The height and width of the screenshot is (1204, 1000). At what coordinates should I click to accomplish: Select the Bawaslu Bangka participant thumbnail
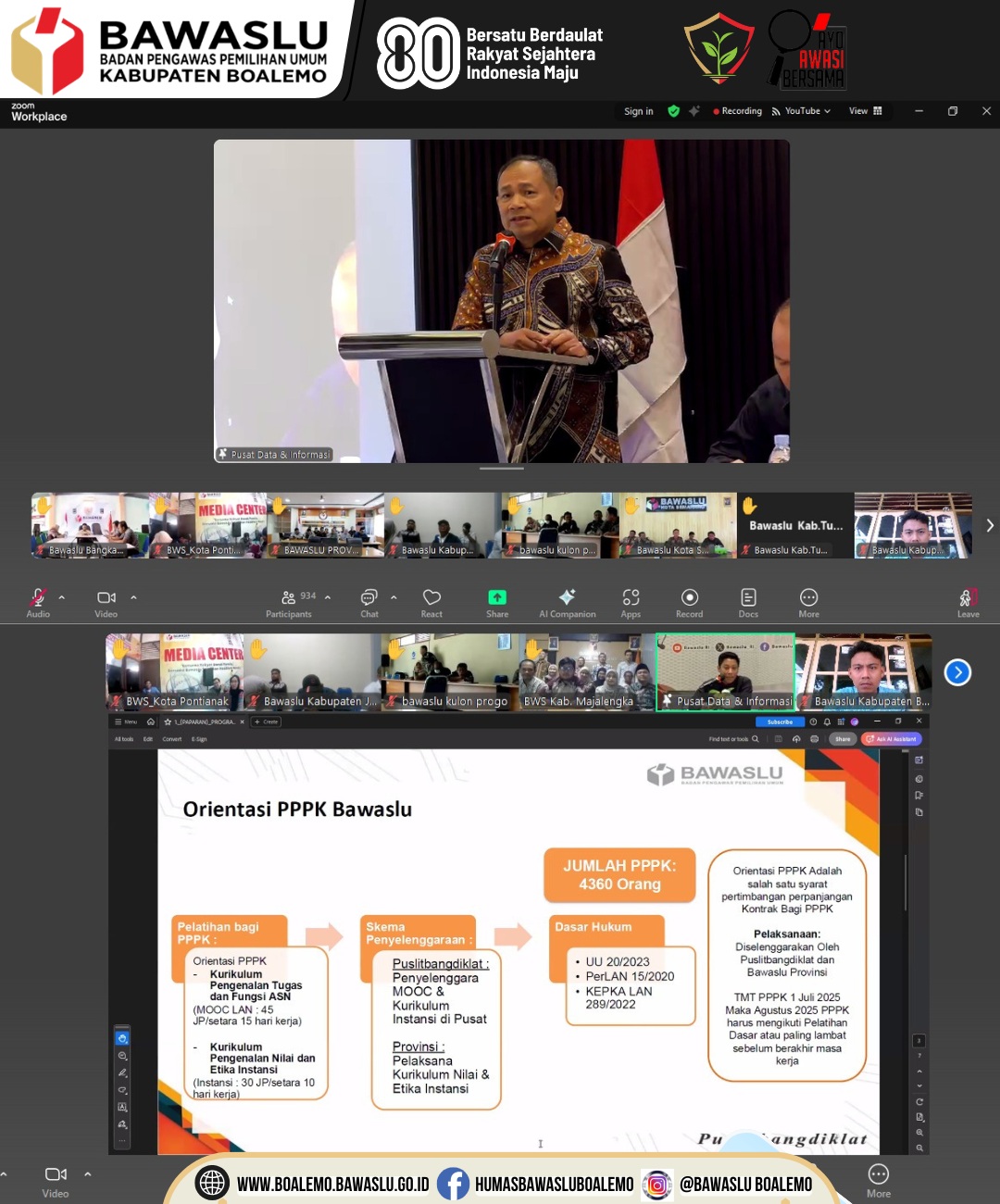point(90,525)
